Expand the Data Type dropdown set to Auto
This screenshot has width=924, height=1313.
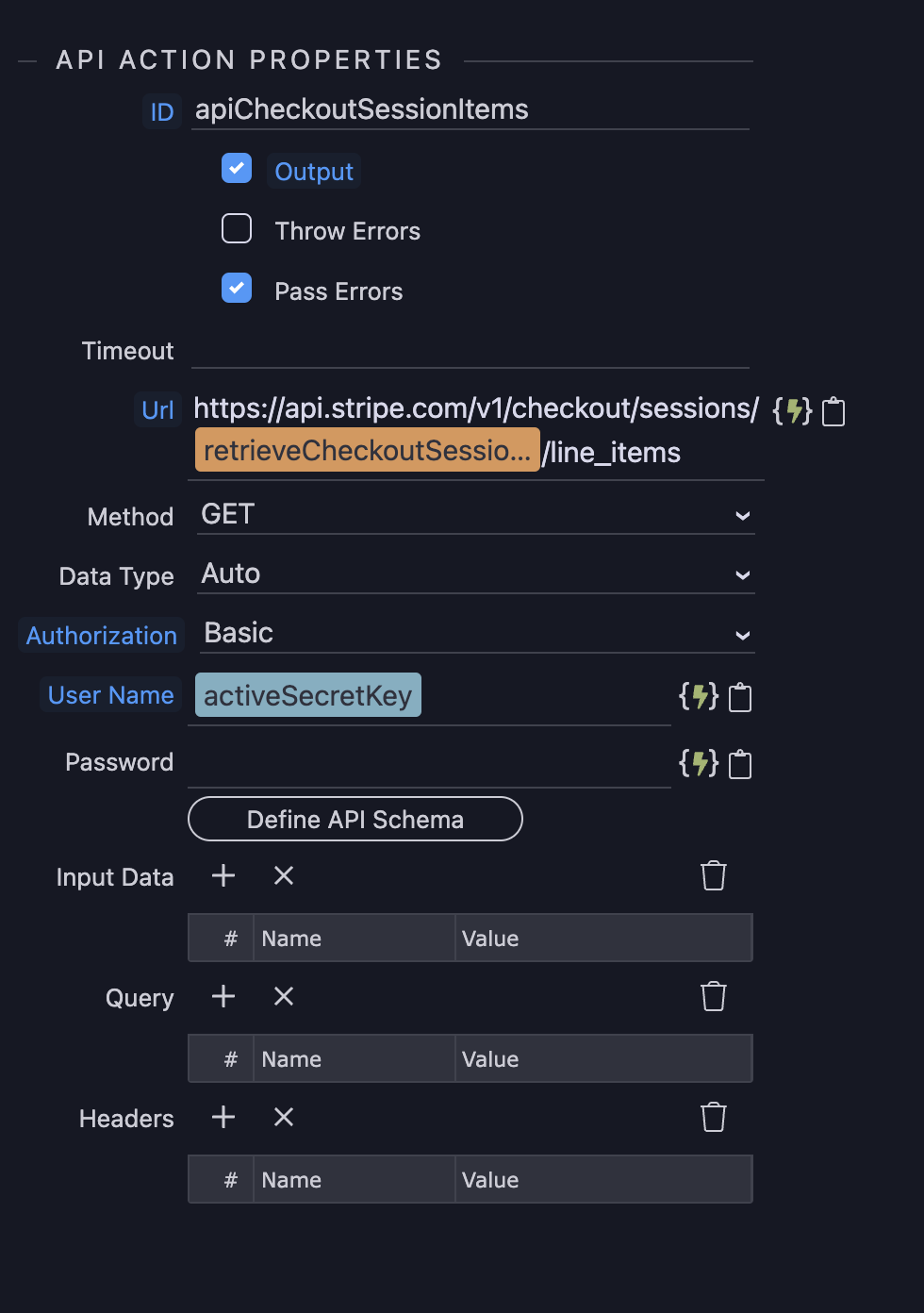pyautogui.click(x=476, y=574)
